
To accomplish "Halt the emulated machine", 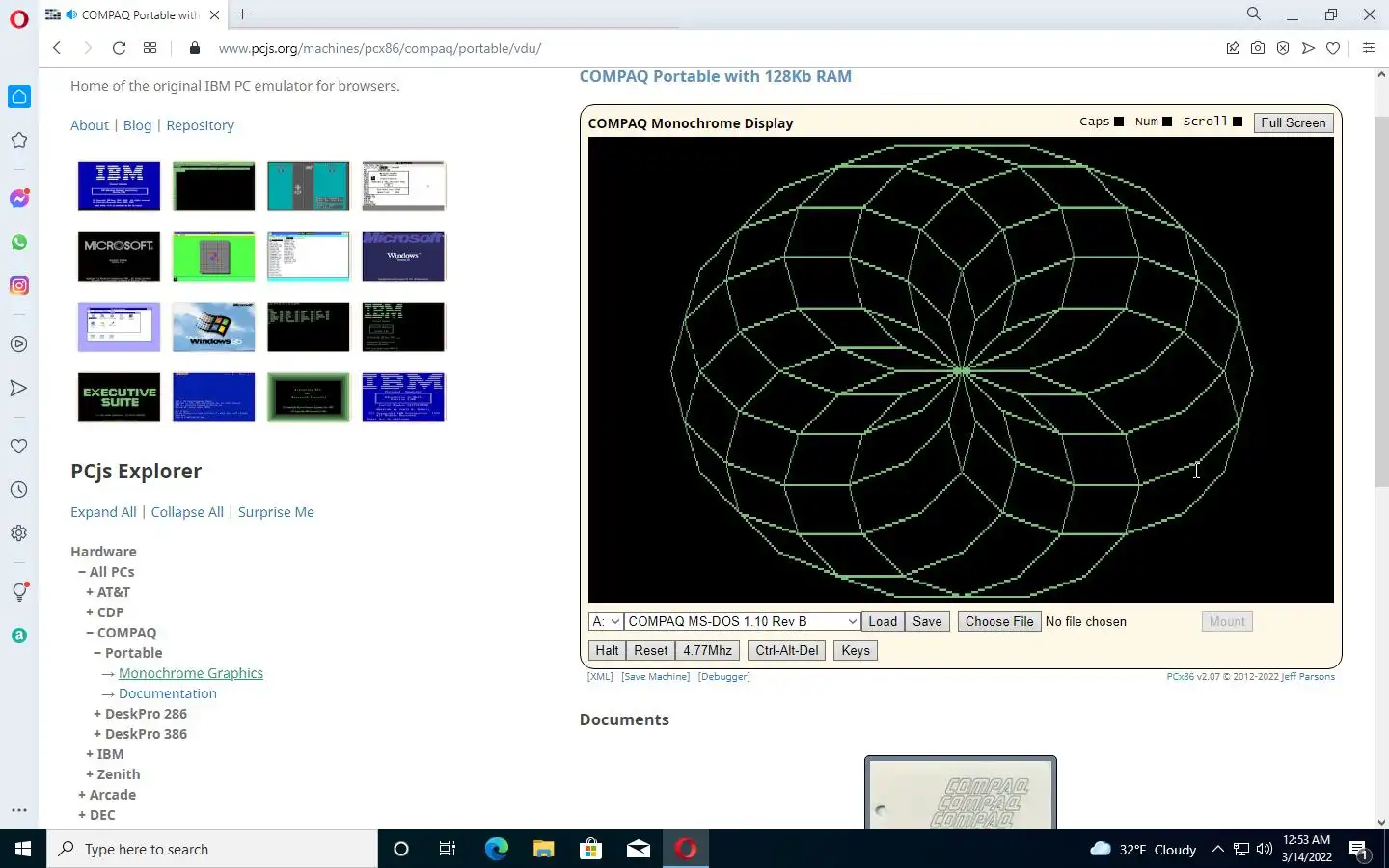I will [607, 650].
